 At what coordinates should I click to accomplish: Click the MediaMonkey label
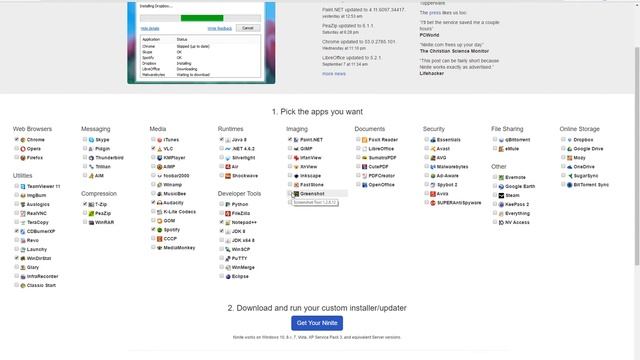click(179, 248)
